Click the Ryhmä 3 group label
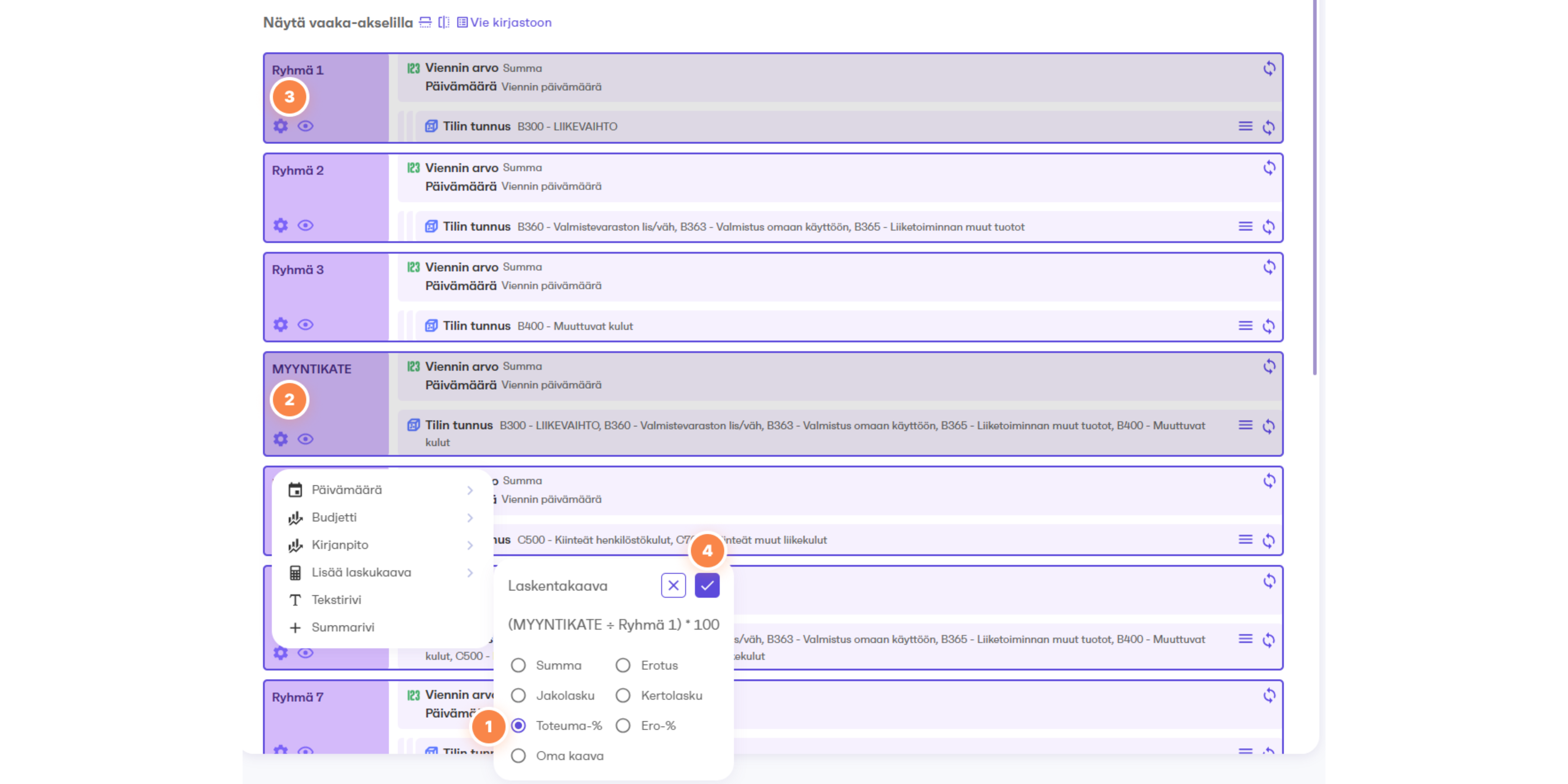Viewport: 1568px width, 784px height. [298, 270]
